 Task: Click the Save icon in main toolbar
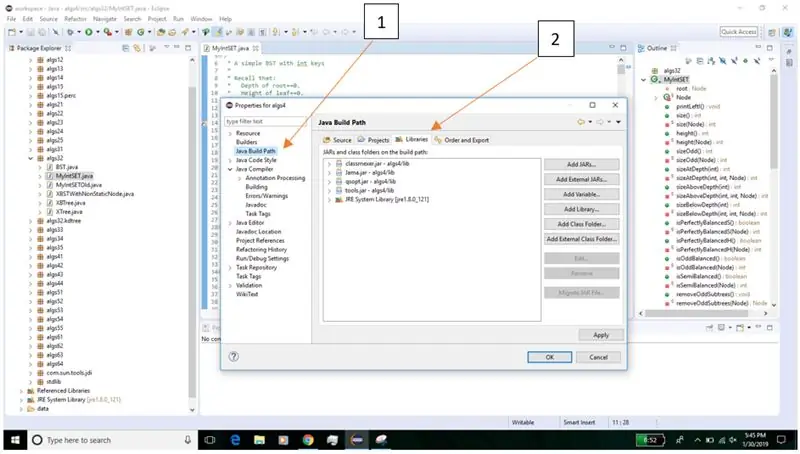point(31,32)
